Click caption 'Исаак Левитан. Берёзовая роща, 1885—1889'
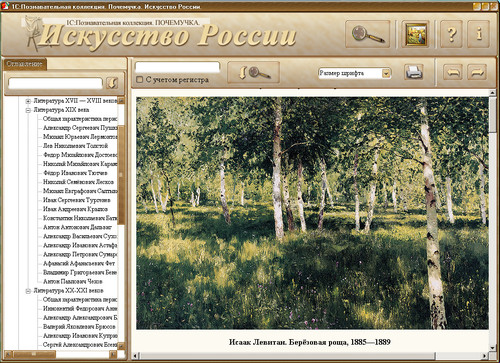 click(310, 342)
